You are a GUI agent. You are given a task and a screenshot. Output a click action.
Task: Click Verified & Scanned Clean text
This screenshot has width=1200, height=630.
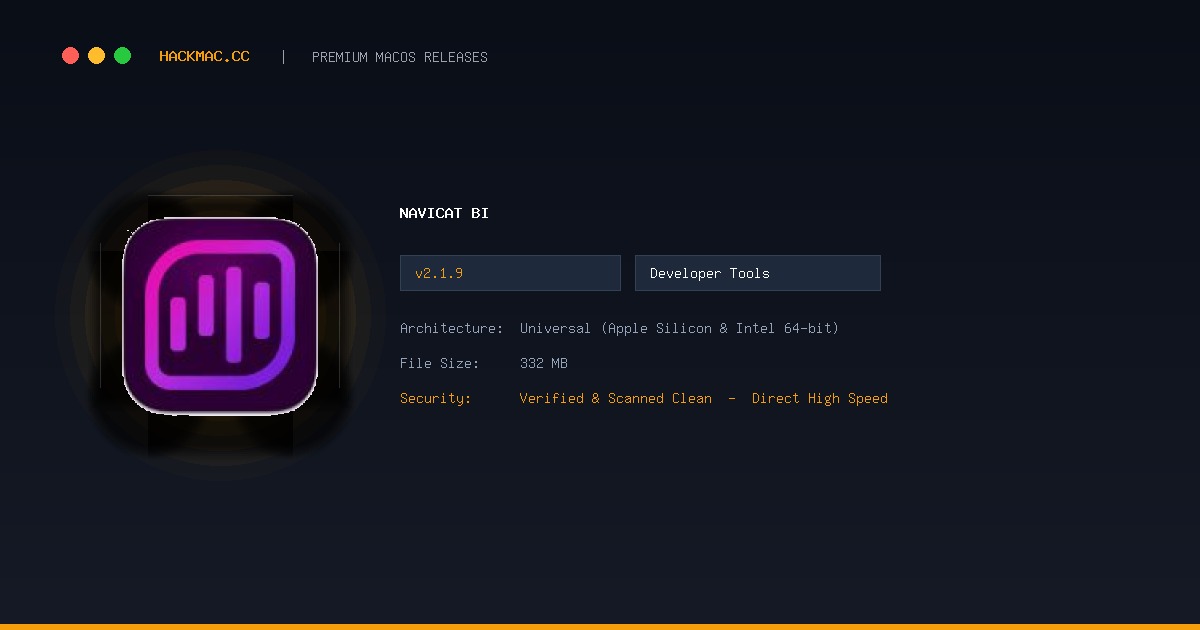coord(616,398)
